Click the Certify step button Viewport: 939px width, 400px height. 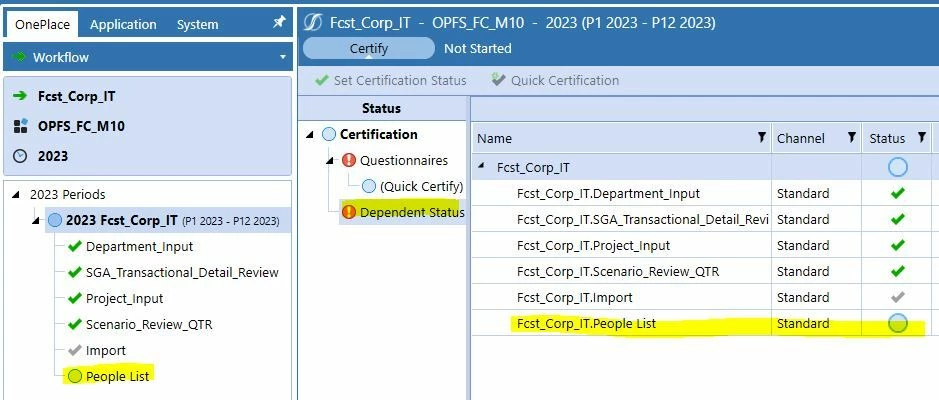(368, 49)
